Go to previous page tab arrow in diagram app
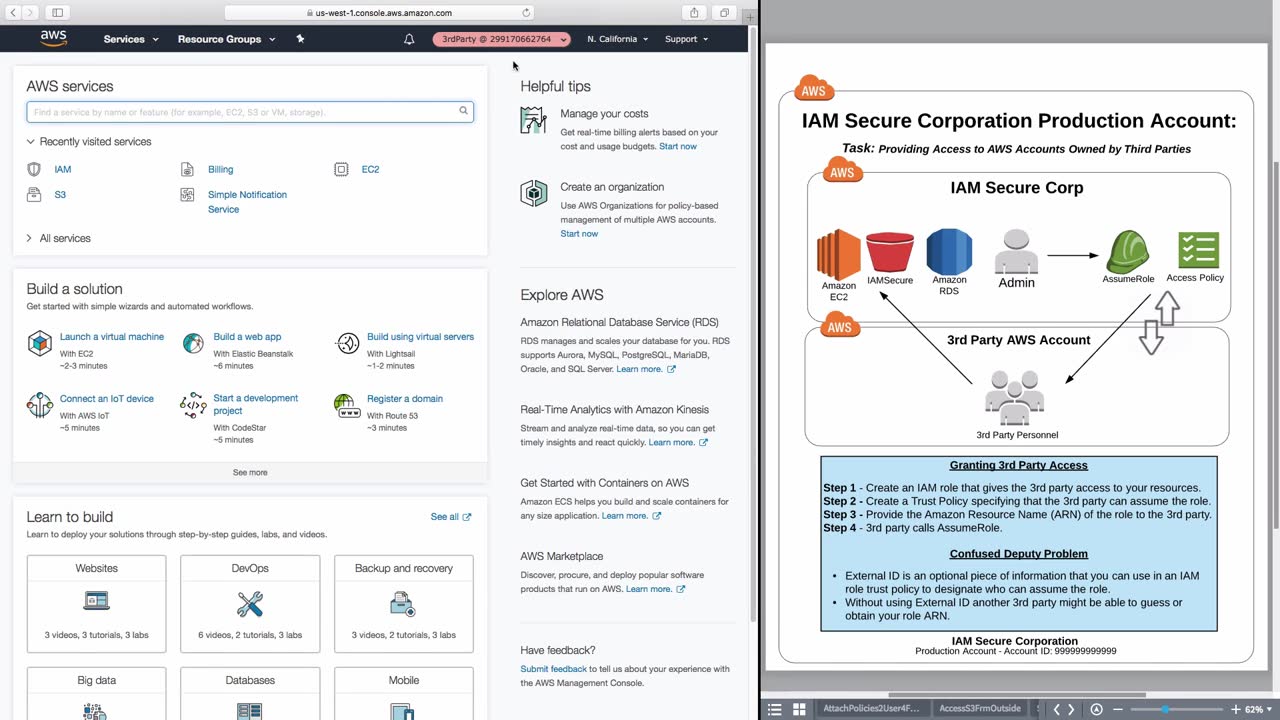 tap(1056, 709)
